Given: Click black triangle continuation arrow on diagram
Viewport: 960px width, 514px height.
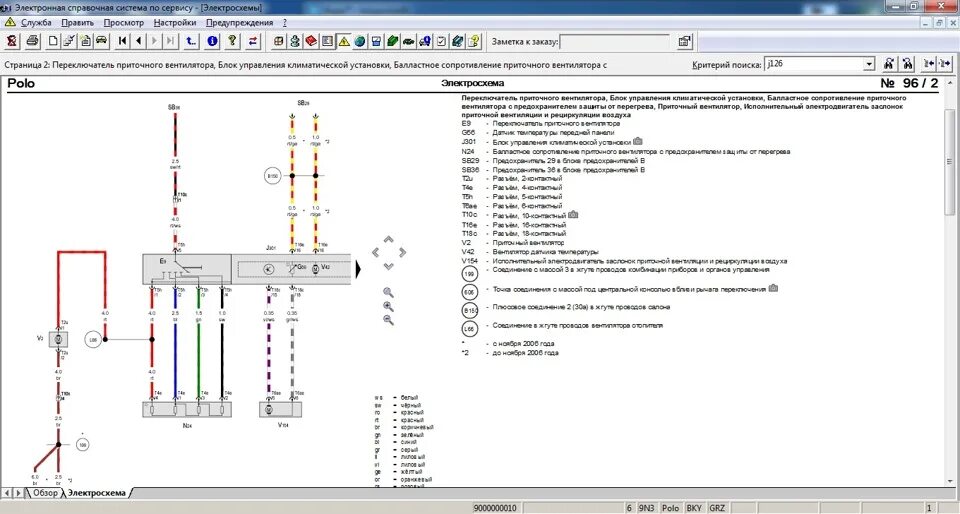Looking at the screenshot, I should 359,269.
